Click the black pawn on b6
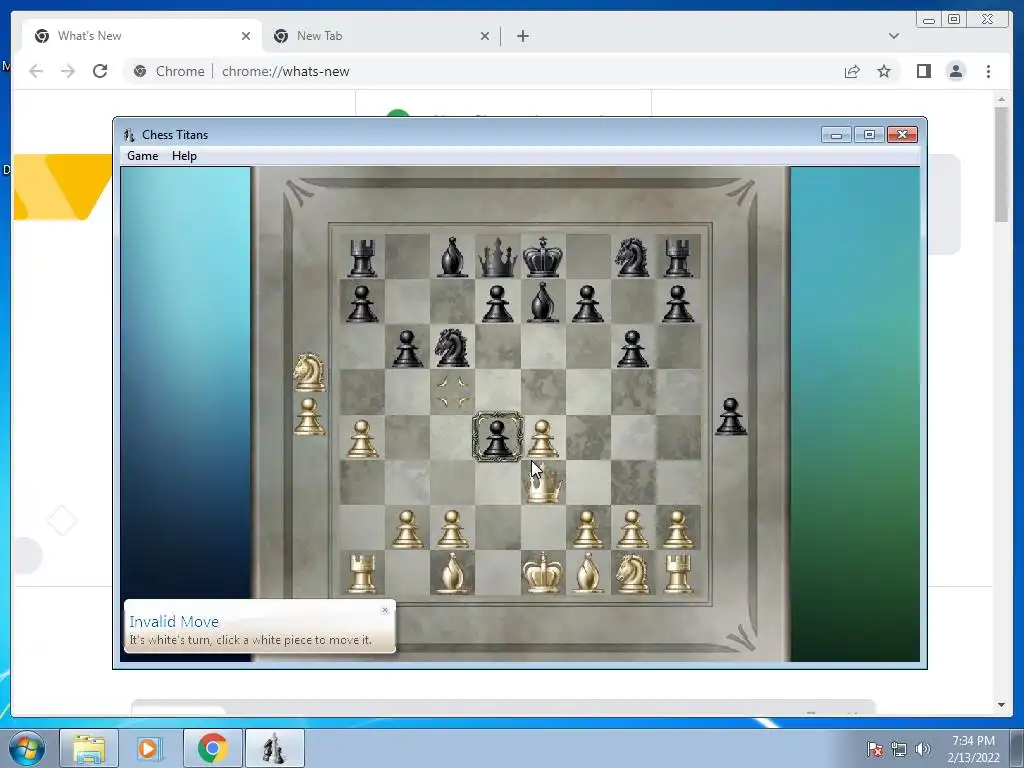 [x=407, y=348]
